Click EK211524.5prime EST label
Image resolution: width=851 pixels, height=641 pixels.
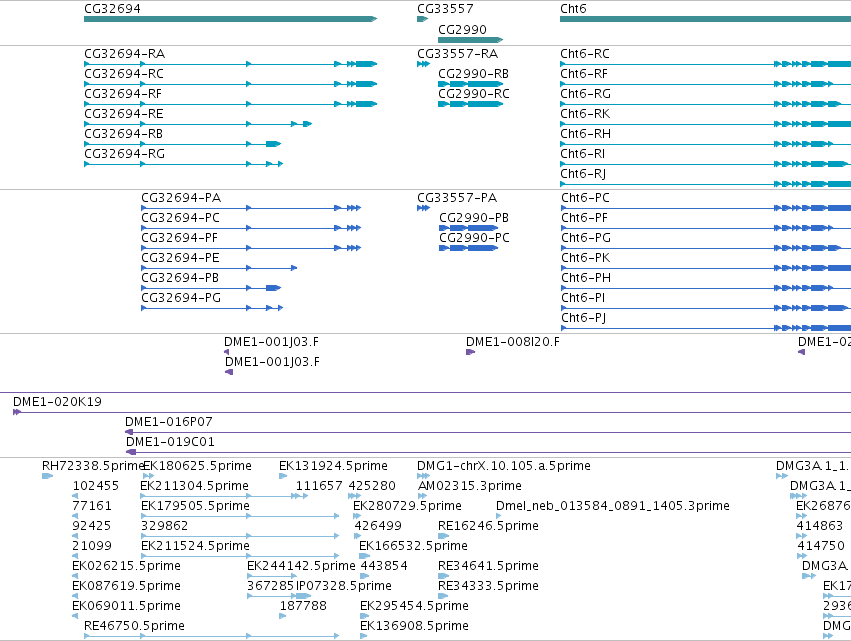tap(195, 546)
